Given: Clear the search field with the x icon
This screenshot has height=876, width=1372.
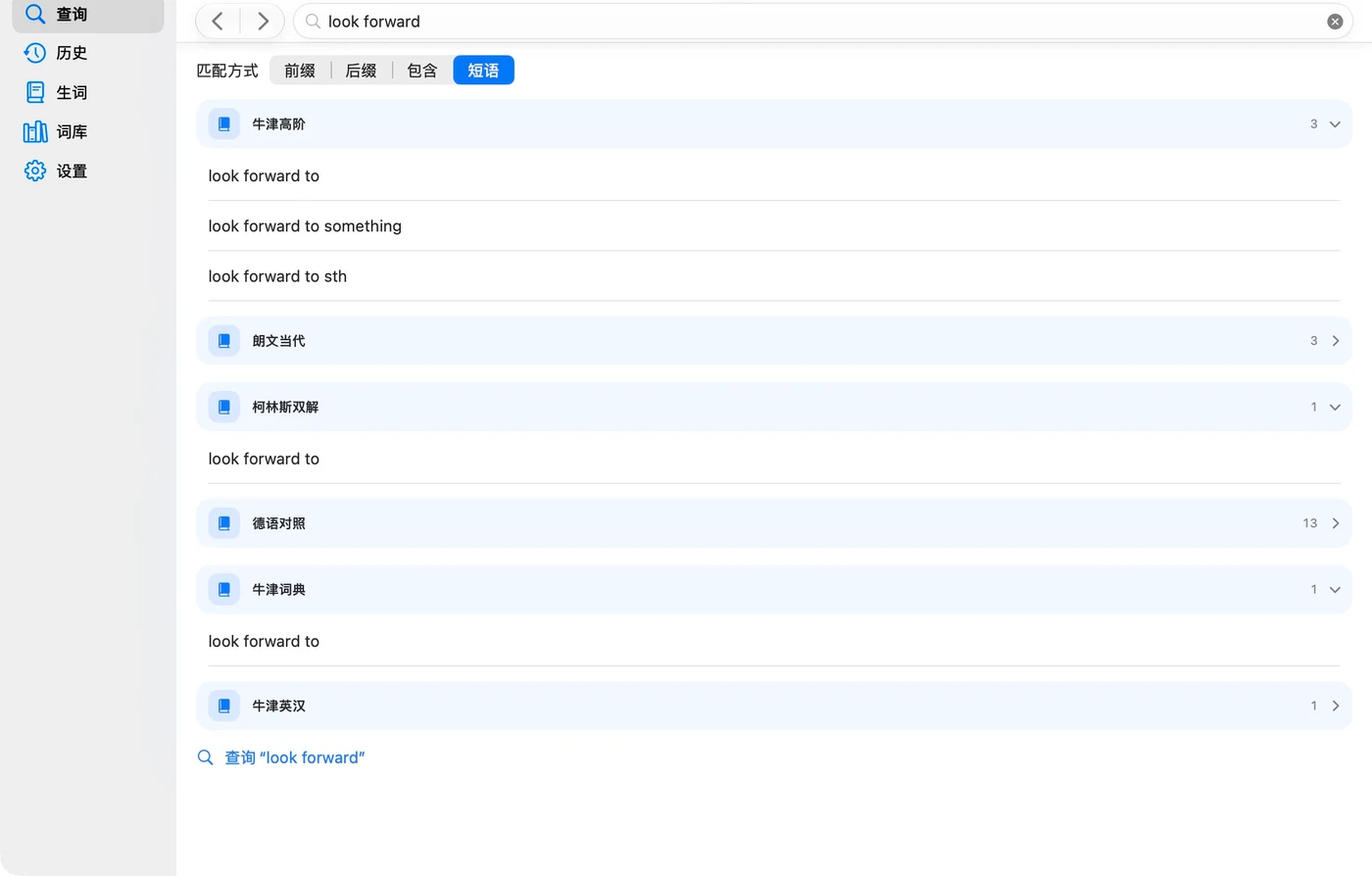Looking at the screenshot, I should point(1335,22).
